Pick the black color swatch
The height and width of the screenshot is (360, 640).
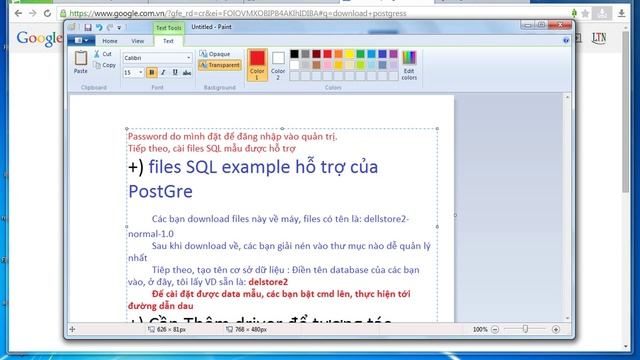click(x=294, y=54)
